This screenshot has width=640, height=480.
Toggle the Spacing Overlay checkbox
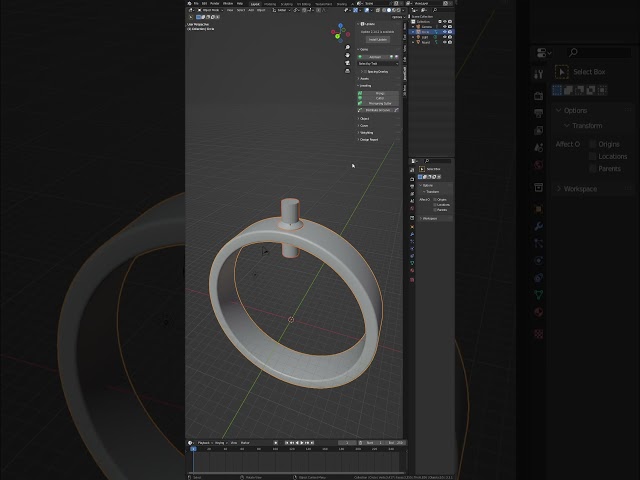pos(365,72)
